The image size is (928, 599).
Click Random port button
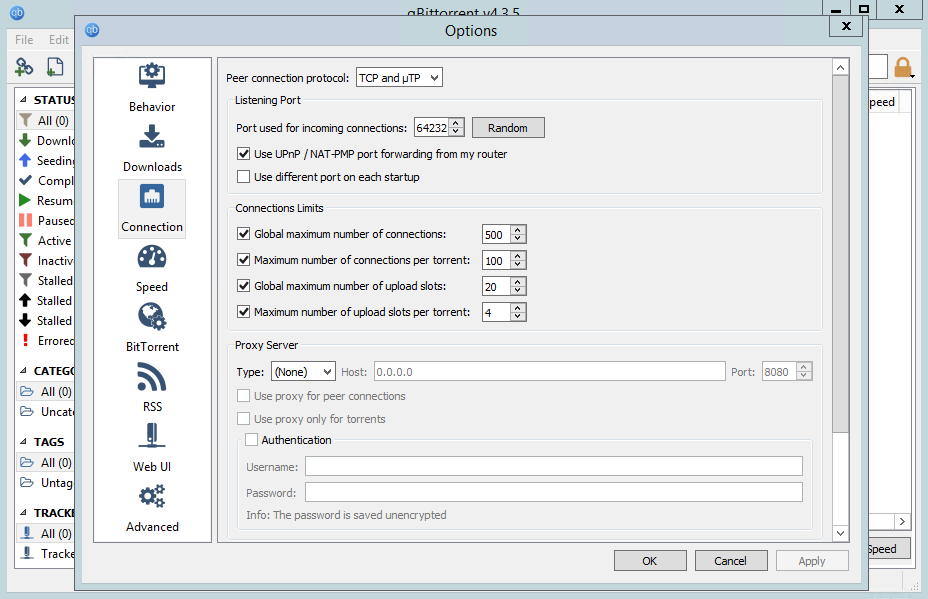[x=508, y=128]
